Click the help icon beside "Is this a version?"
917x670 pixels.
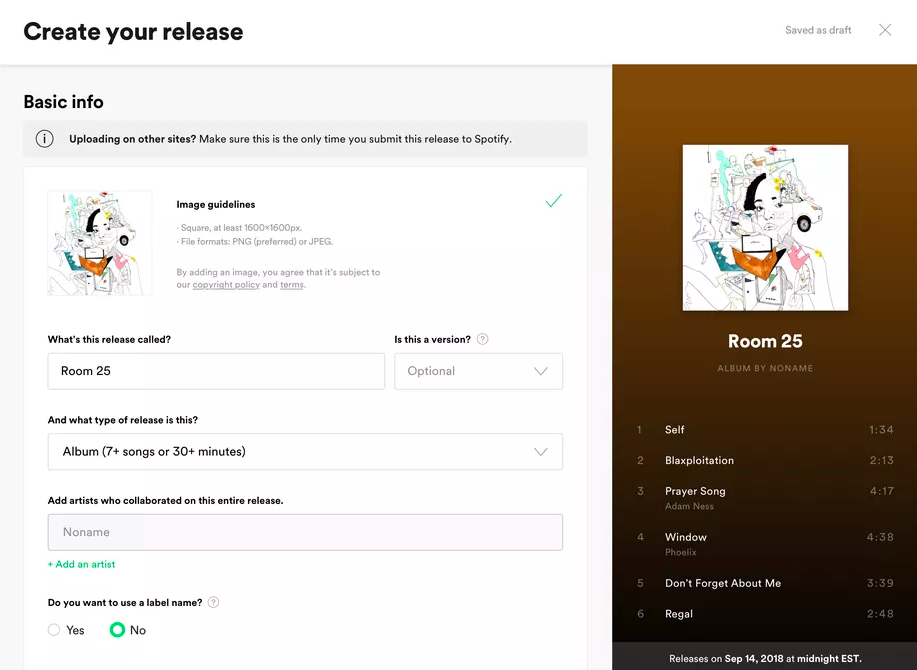coord(482,339)
